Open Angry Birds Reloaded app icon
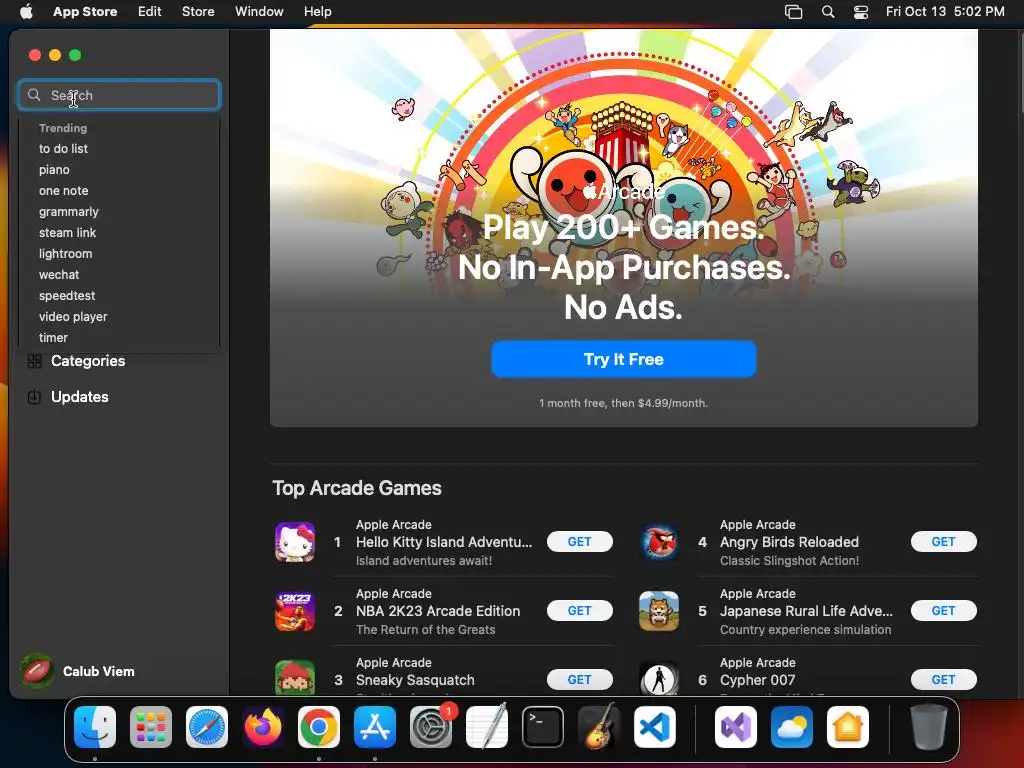This screenshot has height=768, width=1024. (x=659, y=542)
